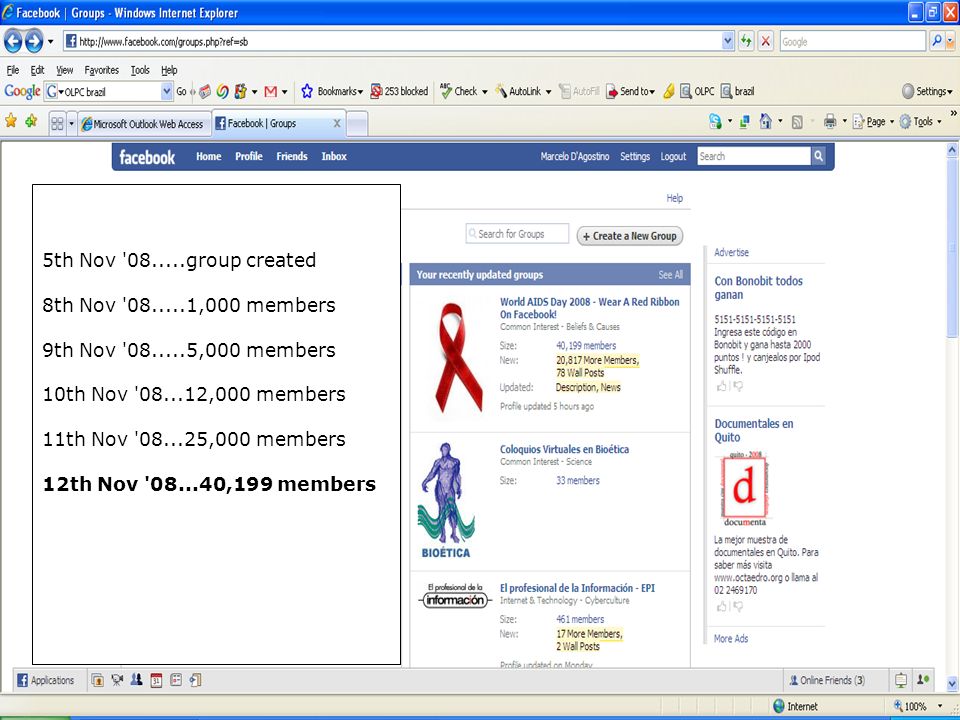Open a new blank tab
960x720 pixels.
click(357, 124)
